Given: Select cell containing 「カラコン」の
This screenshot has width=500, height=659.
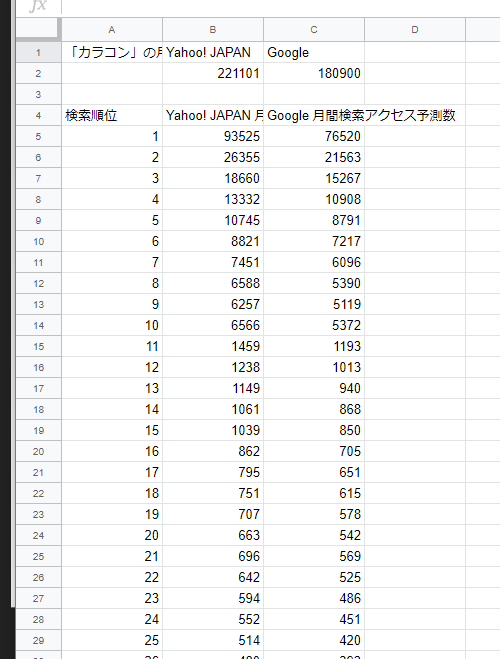Looking at the screenshot, I should pos(112,53).
